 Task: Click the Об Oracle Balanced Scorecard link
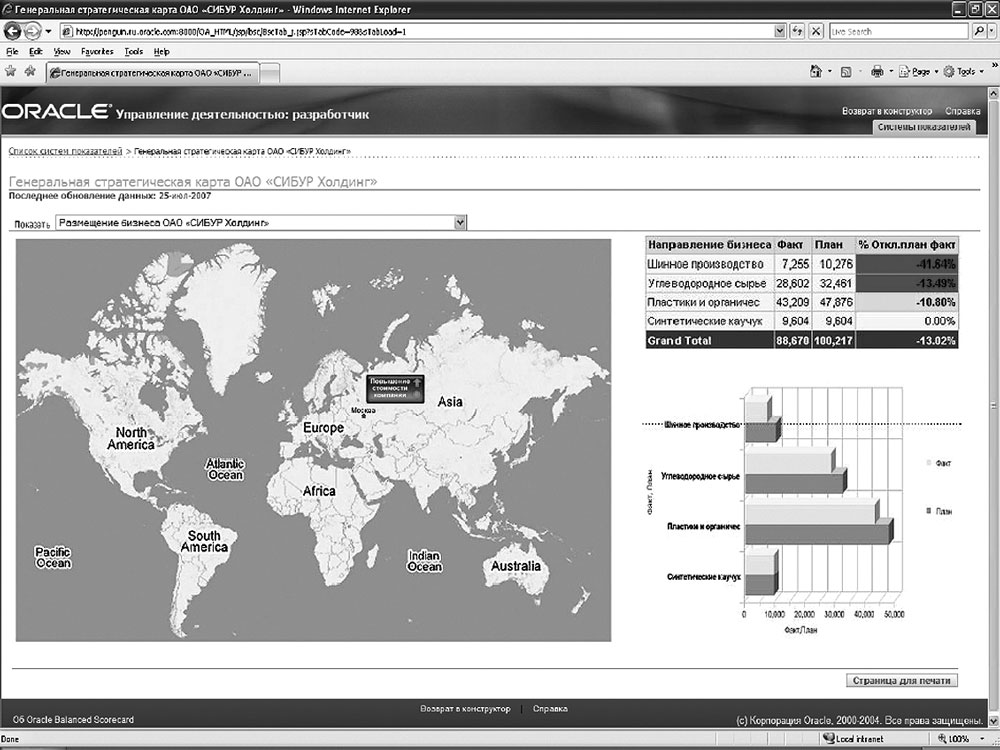tap(73, 719)
